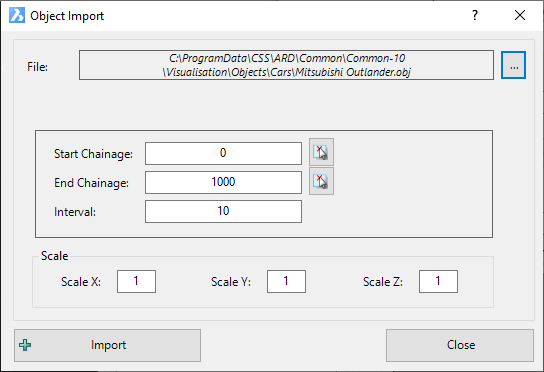Click into the Interval field showing 10
Screen dimensions: 544x372
click(x=223, y=211)
